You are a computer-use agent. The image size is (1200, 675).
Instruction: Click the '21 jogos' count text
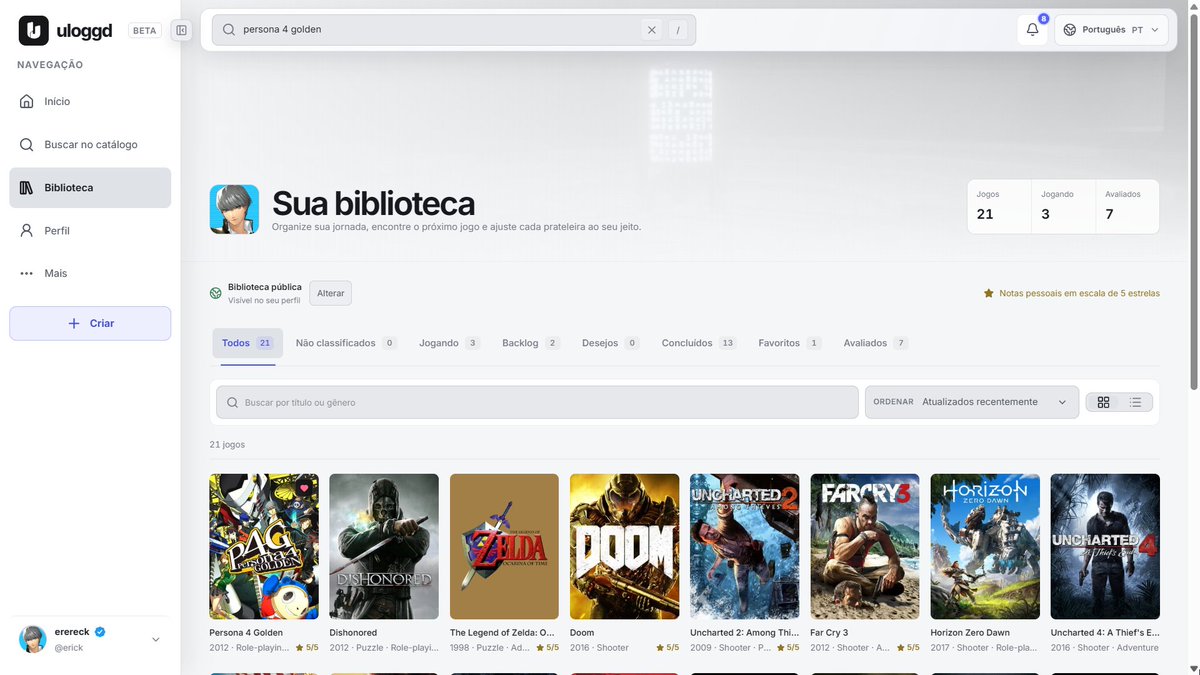227,444
